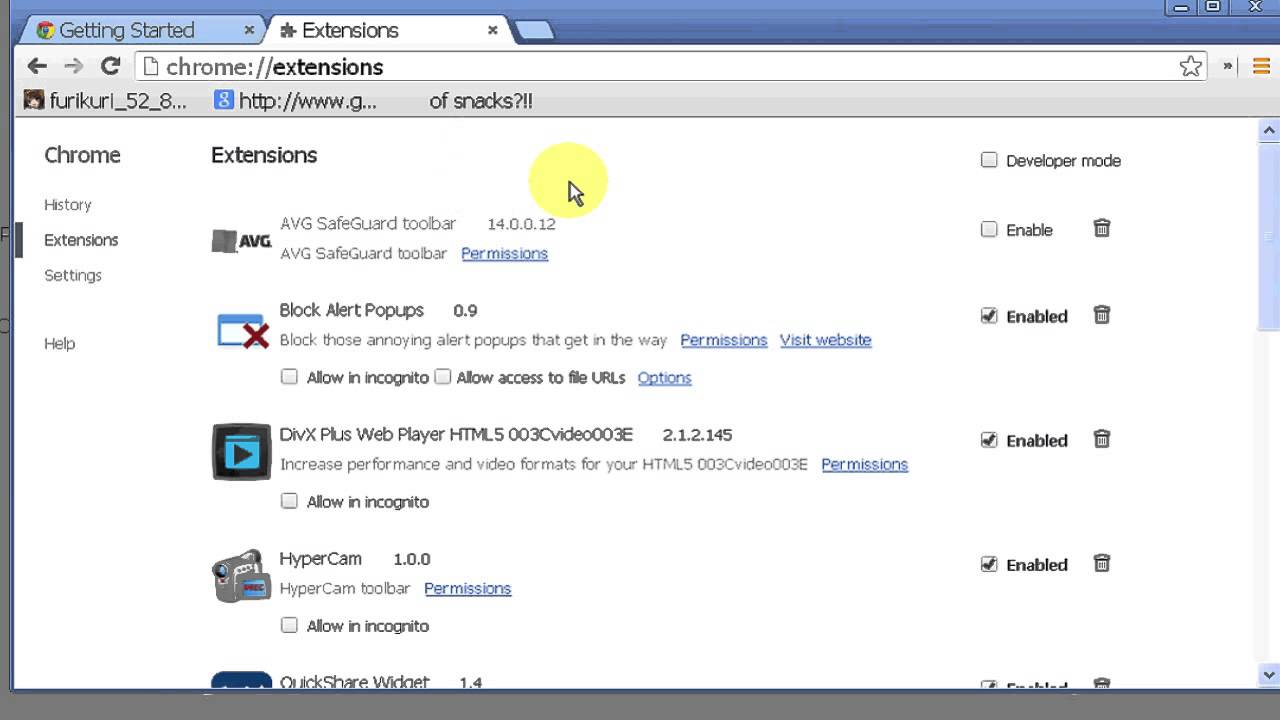Click the scrollbar down arrow
The width and height of the screenshot is (1280, 720).
1269,674
